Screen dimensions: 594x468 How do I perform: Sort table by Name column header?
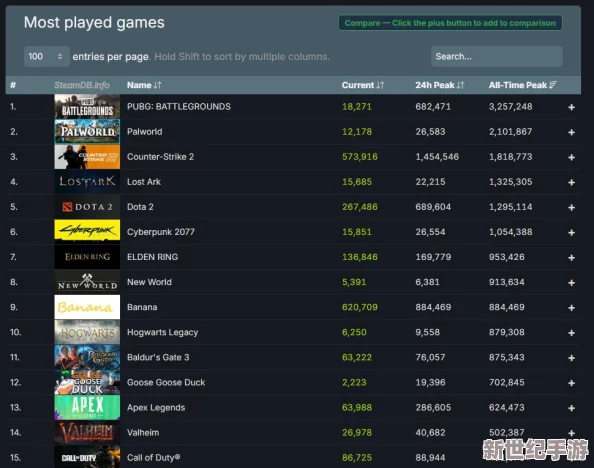coord(144,85)
